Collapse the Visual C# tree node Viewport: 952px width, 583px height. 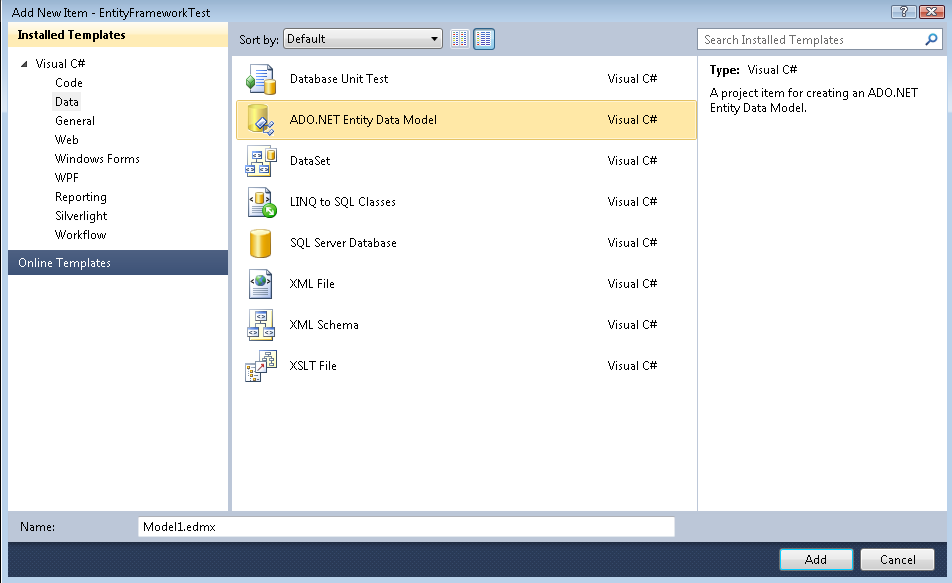point(24,64)
